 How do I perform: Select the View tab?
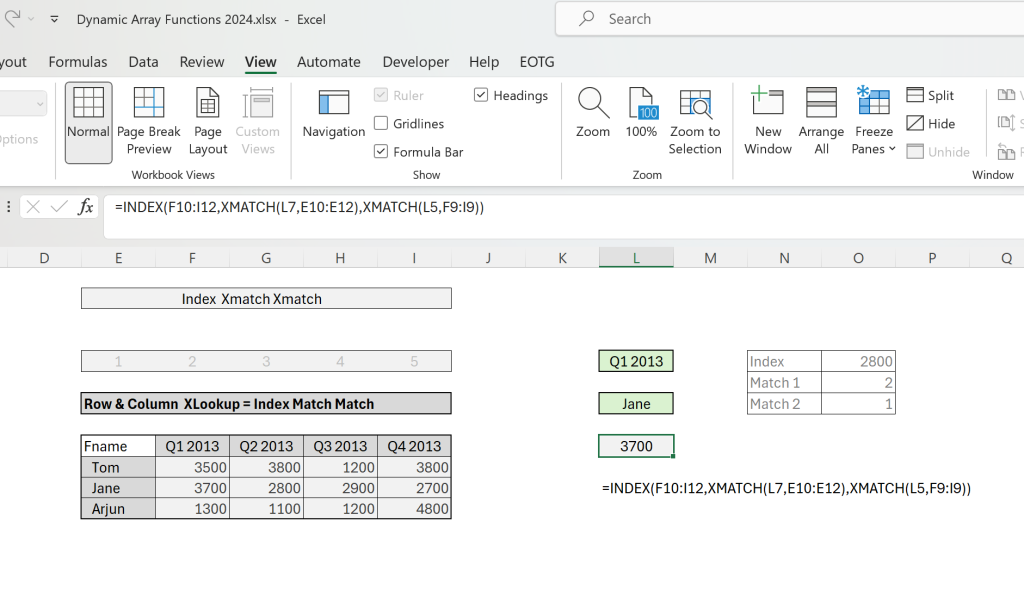[261, 62]
